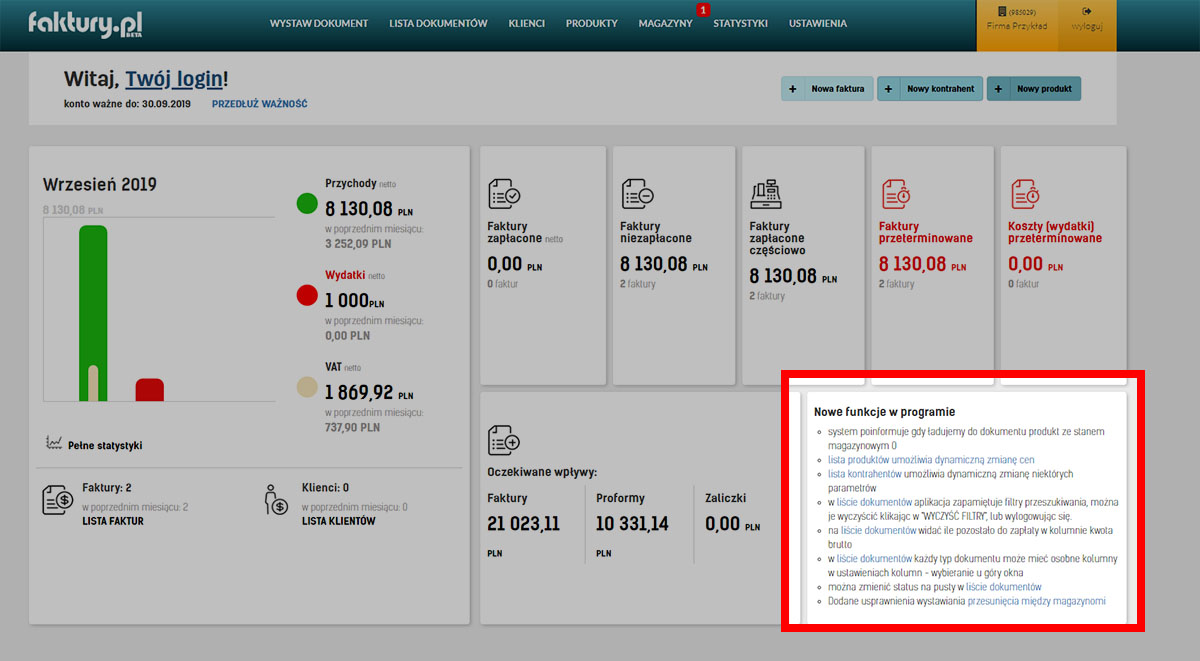
Task: Add a new contractor via Nowy kontrahent
Action: [x=930, y=89]
